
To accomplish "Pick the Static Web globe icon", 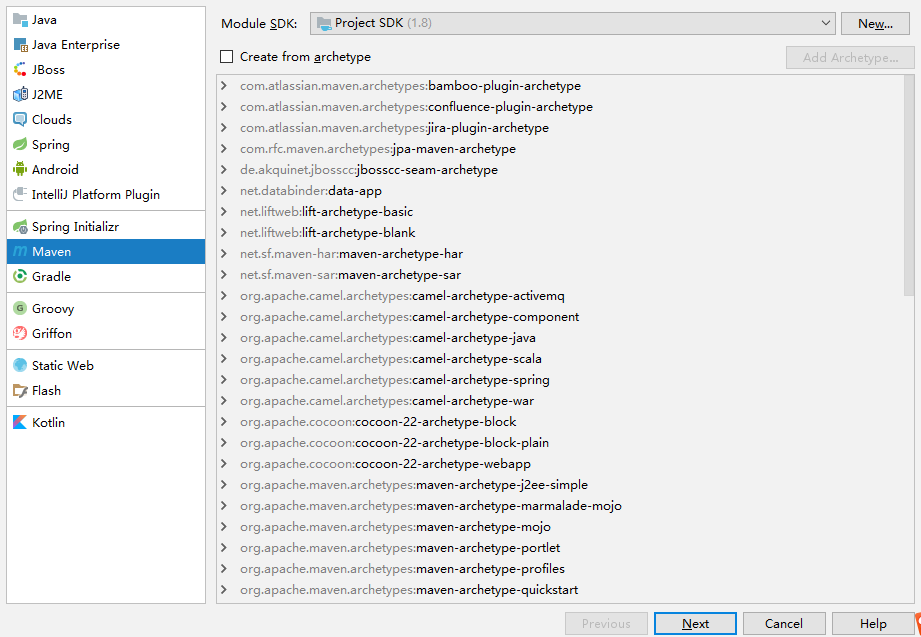I will pos(20,366).
